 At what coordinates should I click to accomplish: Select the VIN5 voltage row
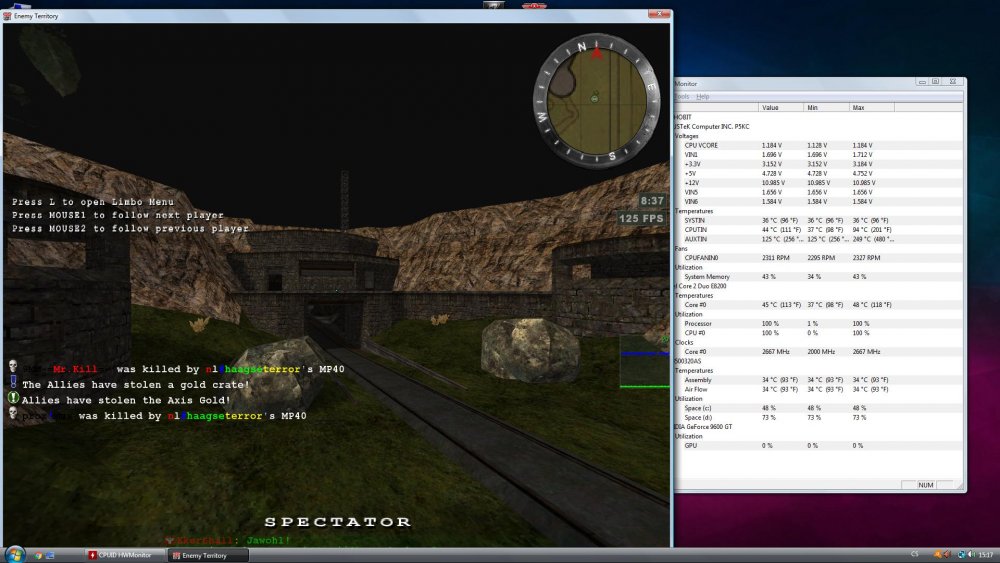click(818, 193)
